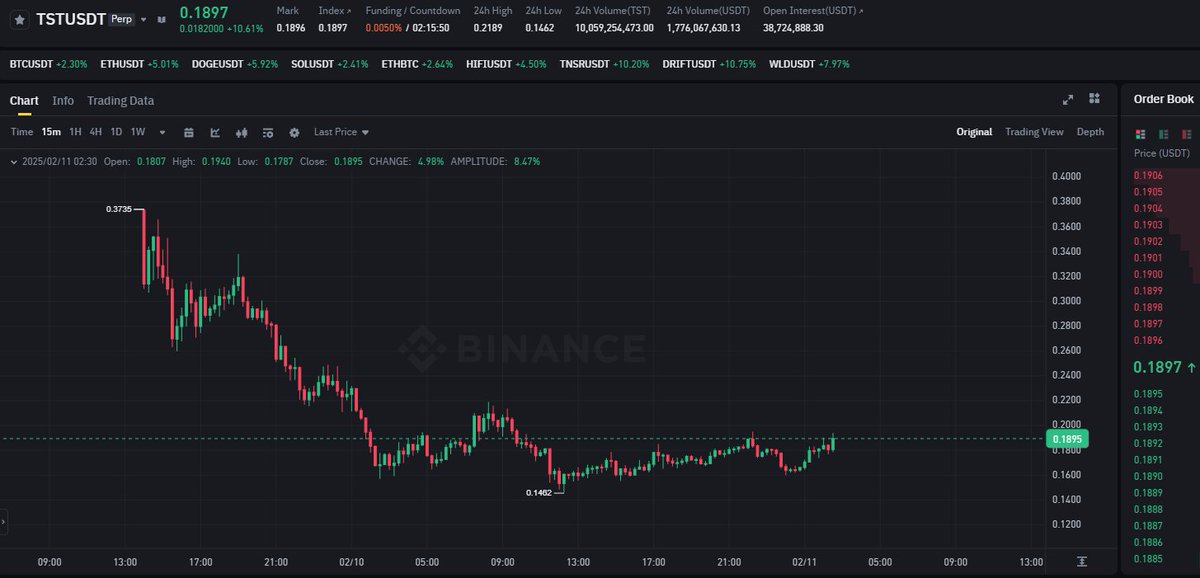The image size is (1200, 578).
Task: Switch chart to Trading View
Action: (x=1034, y=132)
